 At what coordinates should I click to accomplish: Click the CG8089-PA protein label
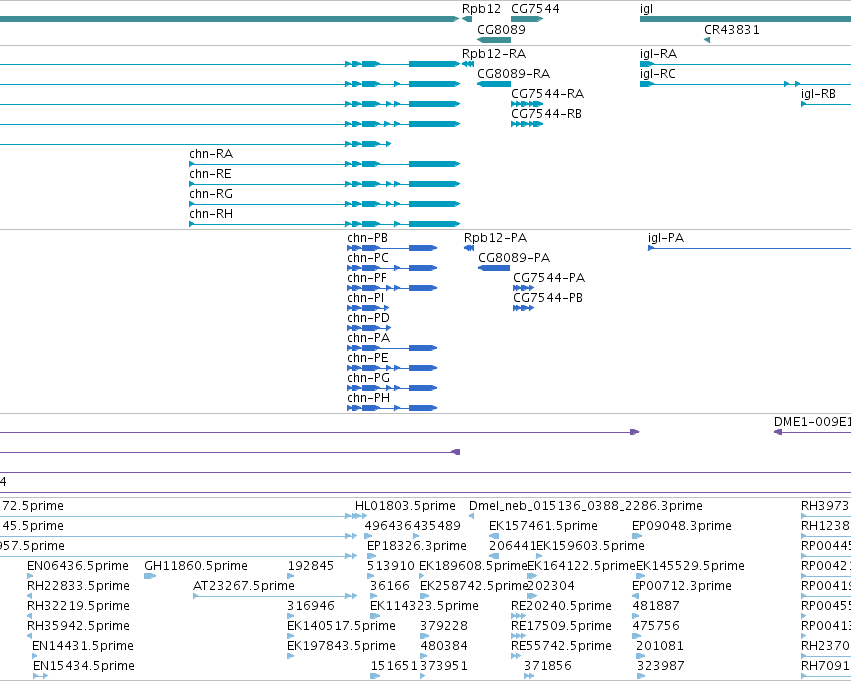tap(514, 258)
